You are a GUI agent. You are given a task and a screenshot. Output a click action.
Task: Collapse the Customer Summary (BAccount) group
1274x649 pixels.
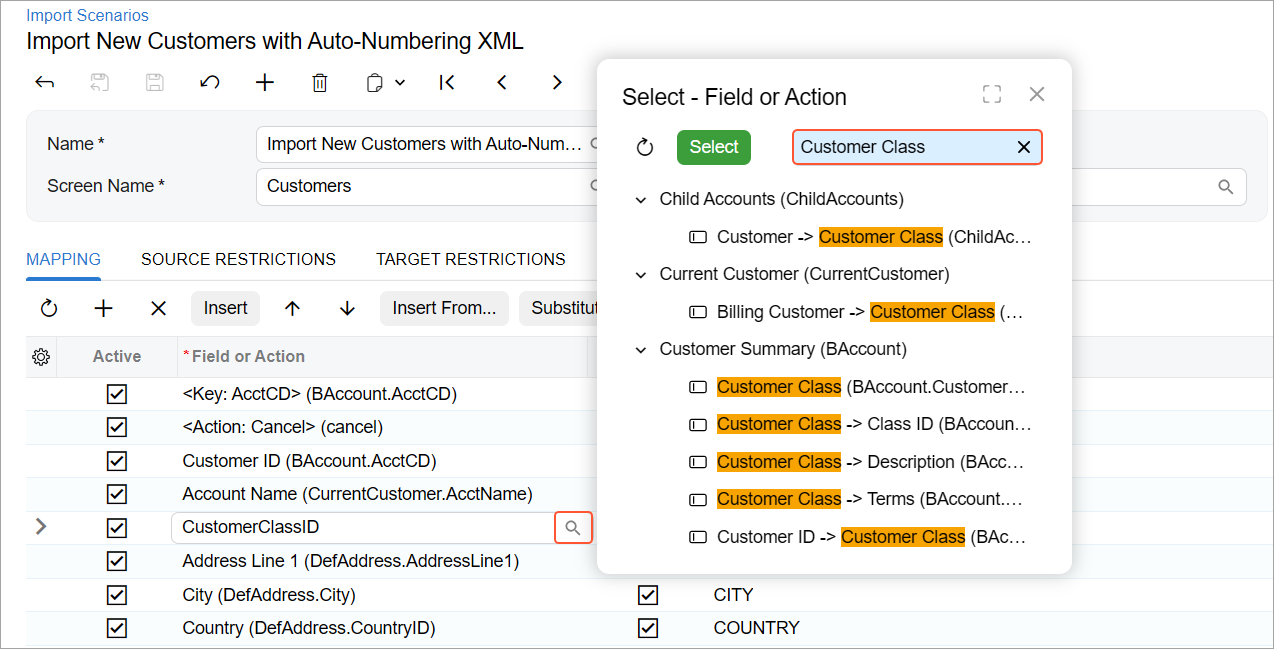(x=641, y=349)
